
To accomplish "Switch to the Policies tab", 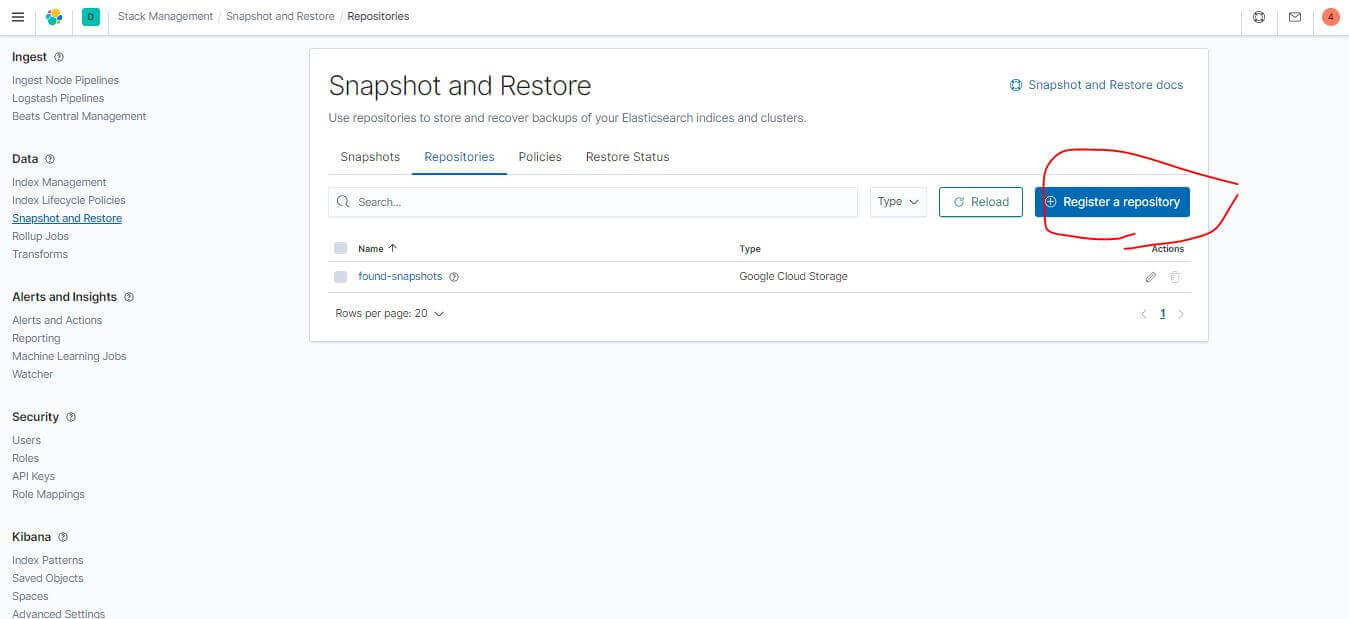I will tap(540, 157).
